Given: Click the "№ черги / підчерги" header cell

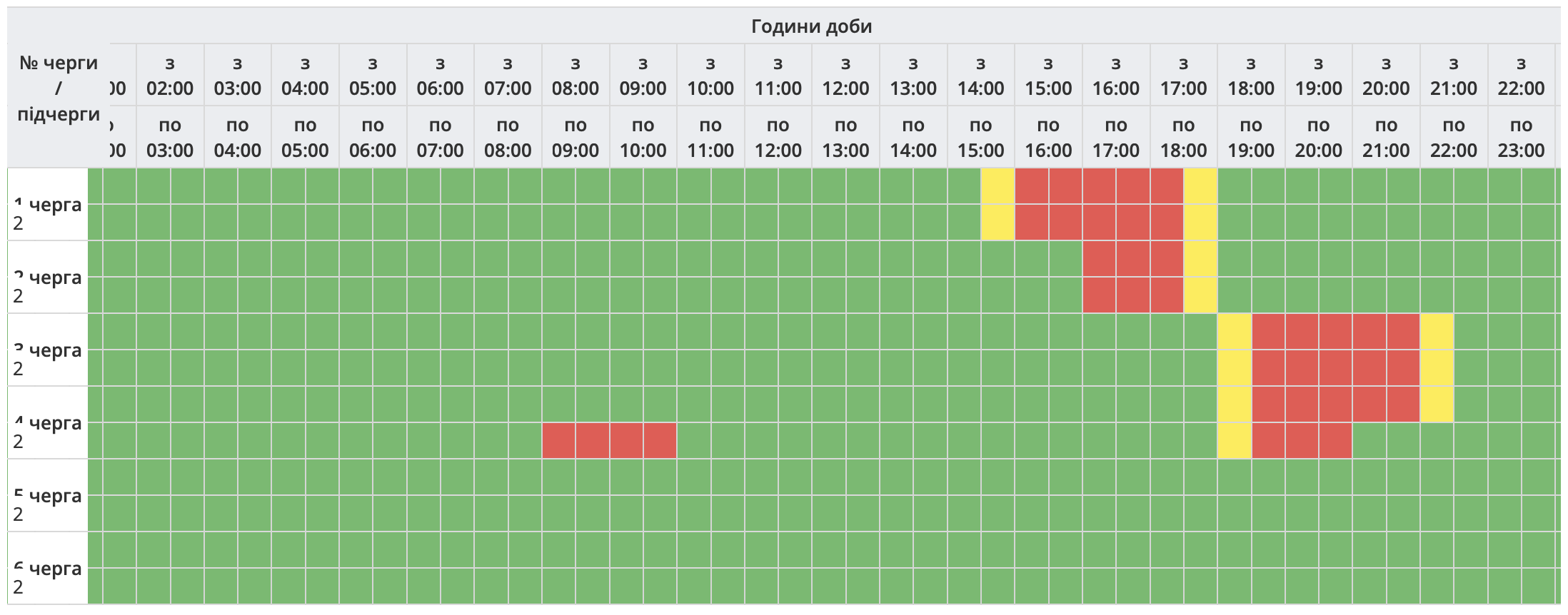Looking at the screenshot, I should tap(59, 88).
